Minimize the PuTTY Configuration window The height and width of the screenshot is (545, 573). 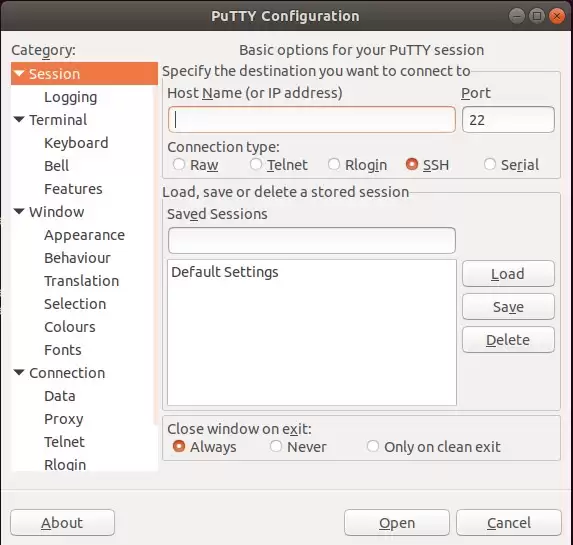click(516, 16)
